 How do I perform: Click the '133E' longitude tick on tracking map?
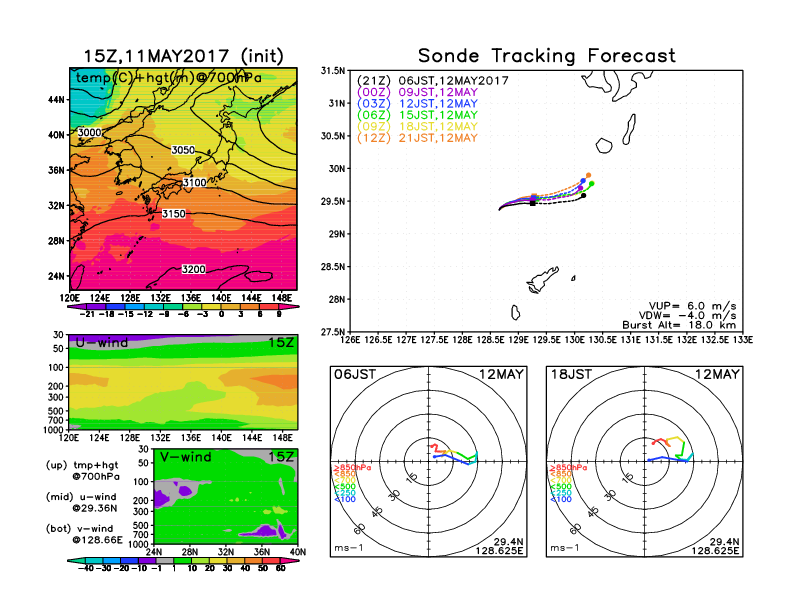point(743,340)
